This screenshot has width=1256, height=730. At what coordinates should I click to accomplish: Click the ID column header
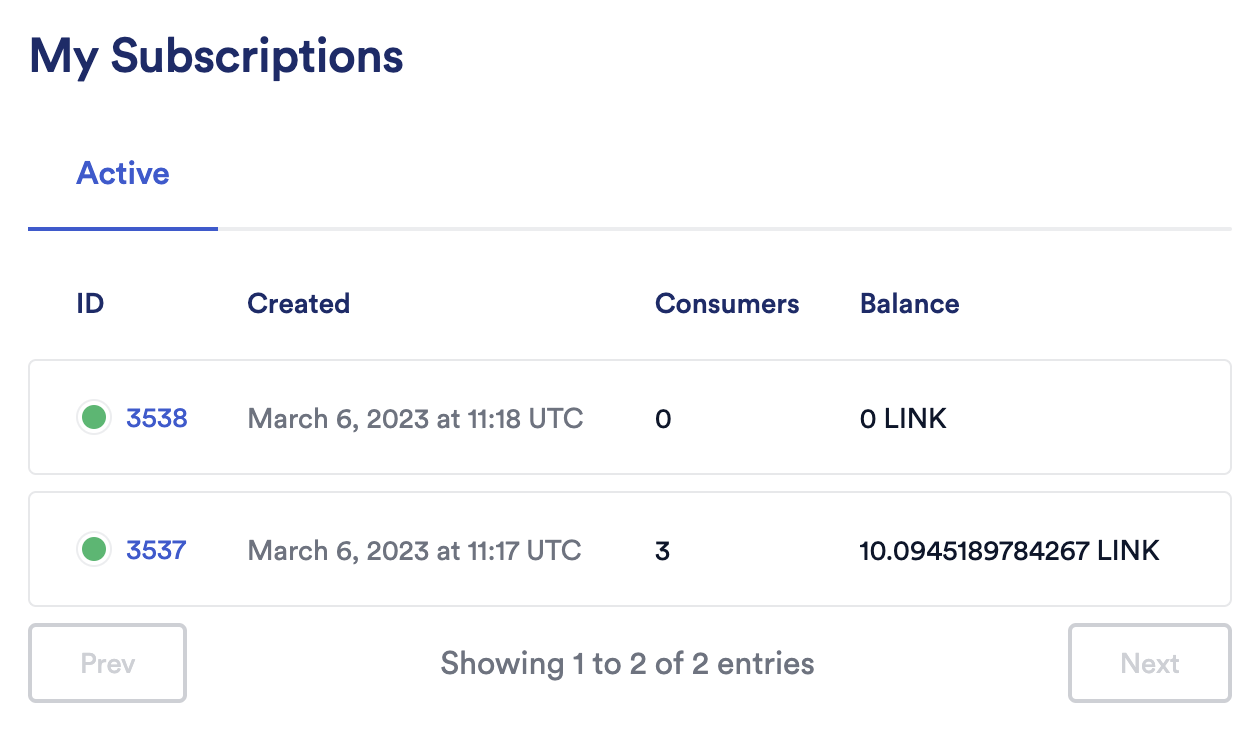(90, 304)
